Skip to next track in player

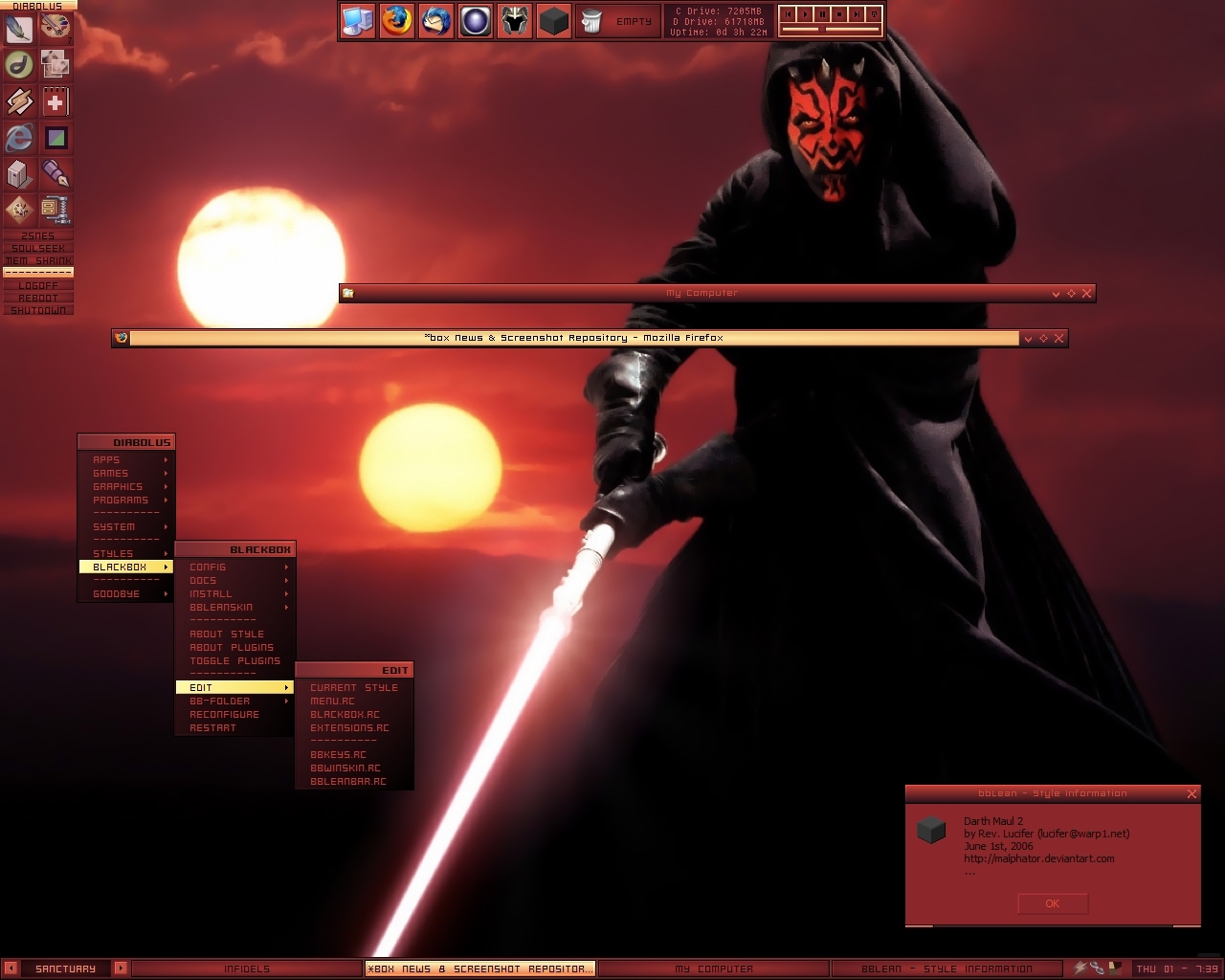click(857, 14)
